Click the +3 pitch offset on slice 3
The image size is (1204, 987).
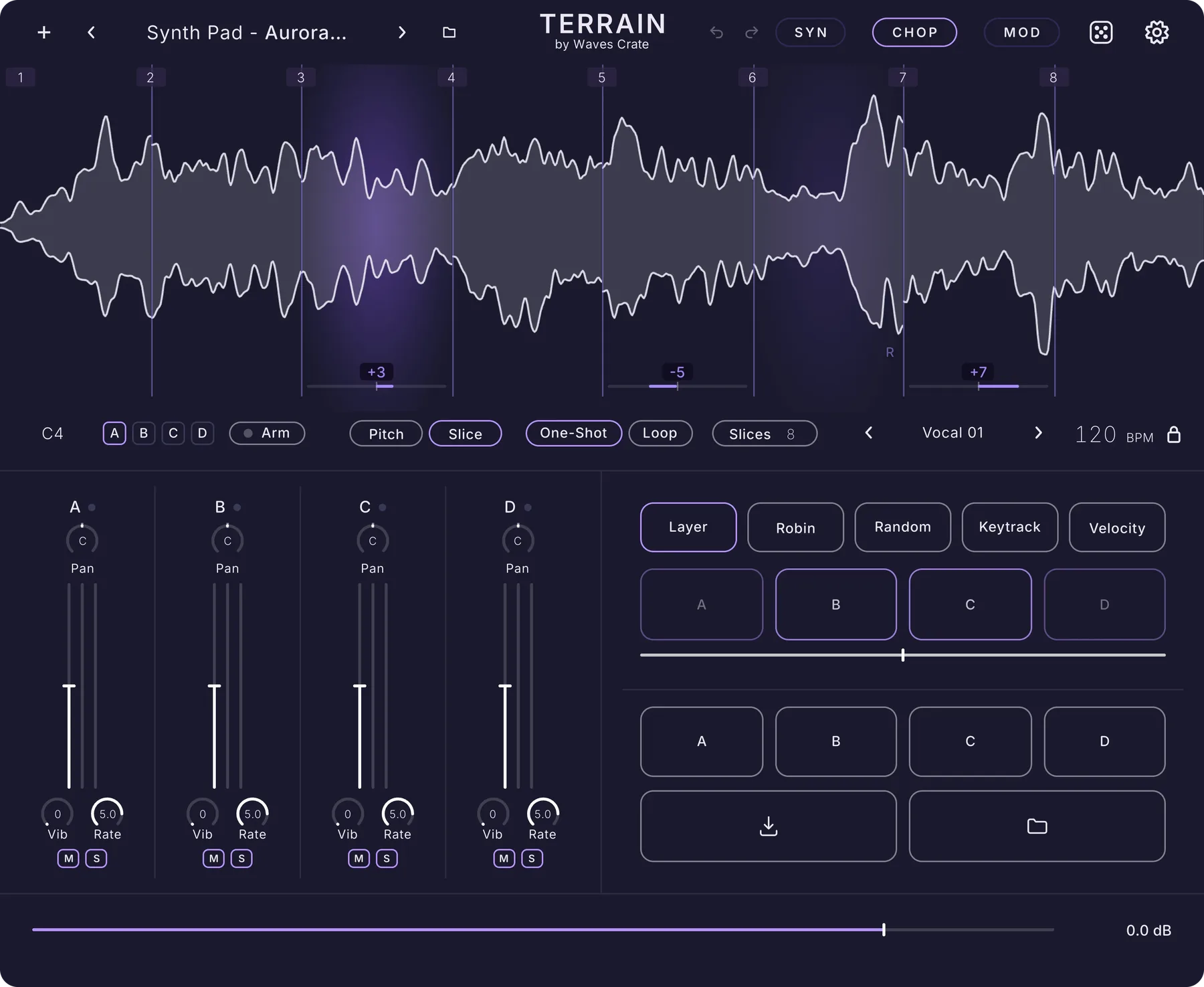tap(377, 372)
